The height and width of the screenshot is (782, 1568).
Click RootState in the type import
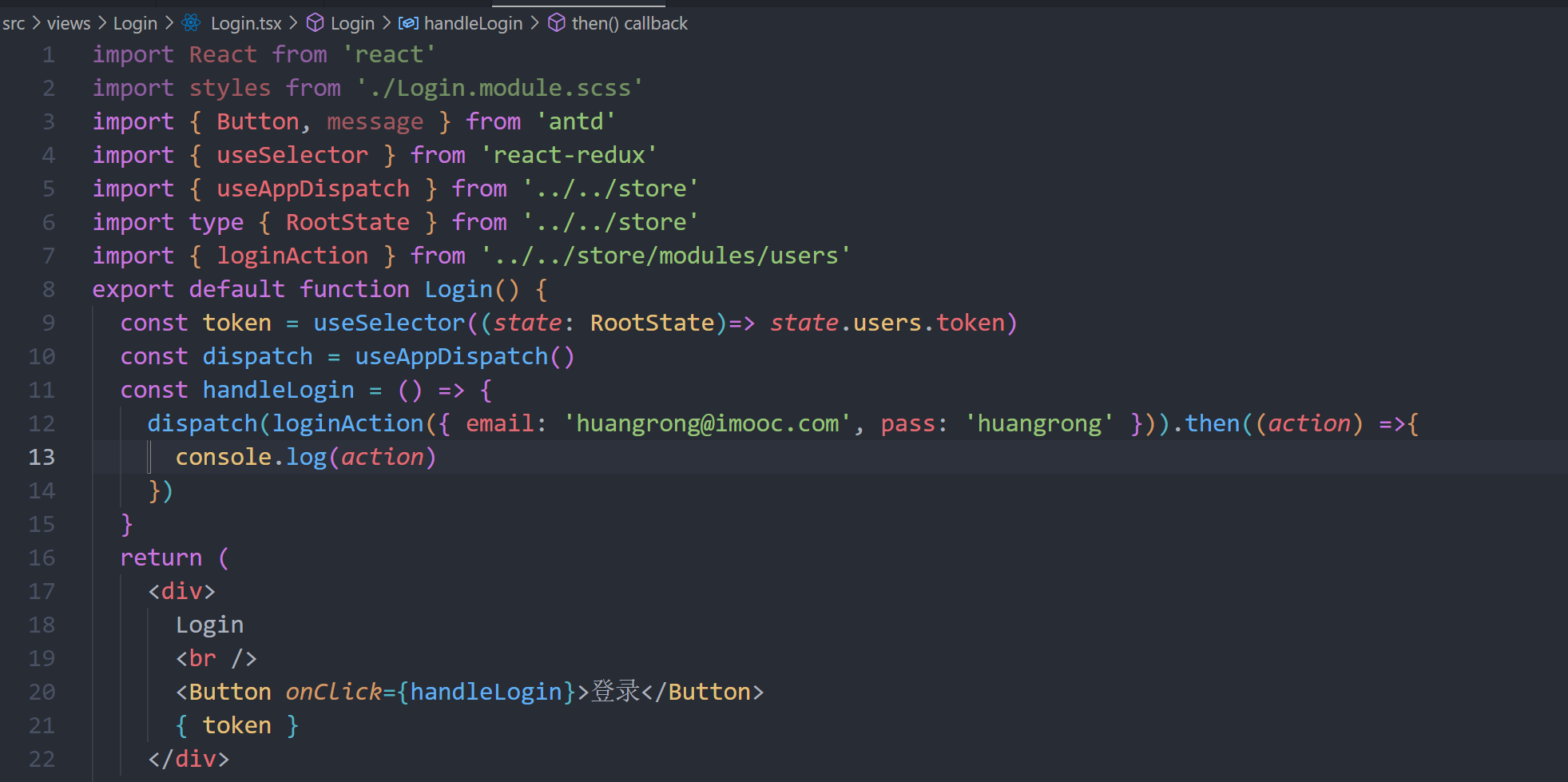click(x=347, y=222)
